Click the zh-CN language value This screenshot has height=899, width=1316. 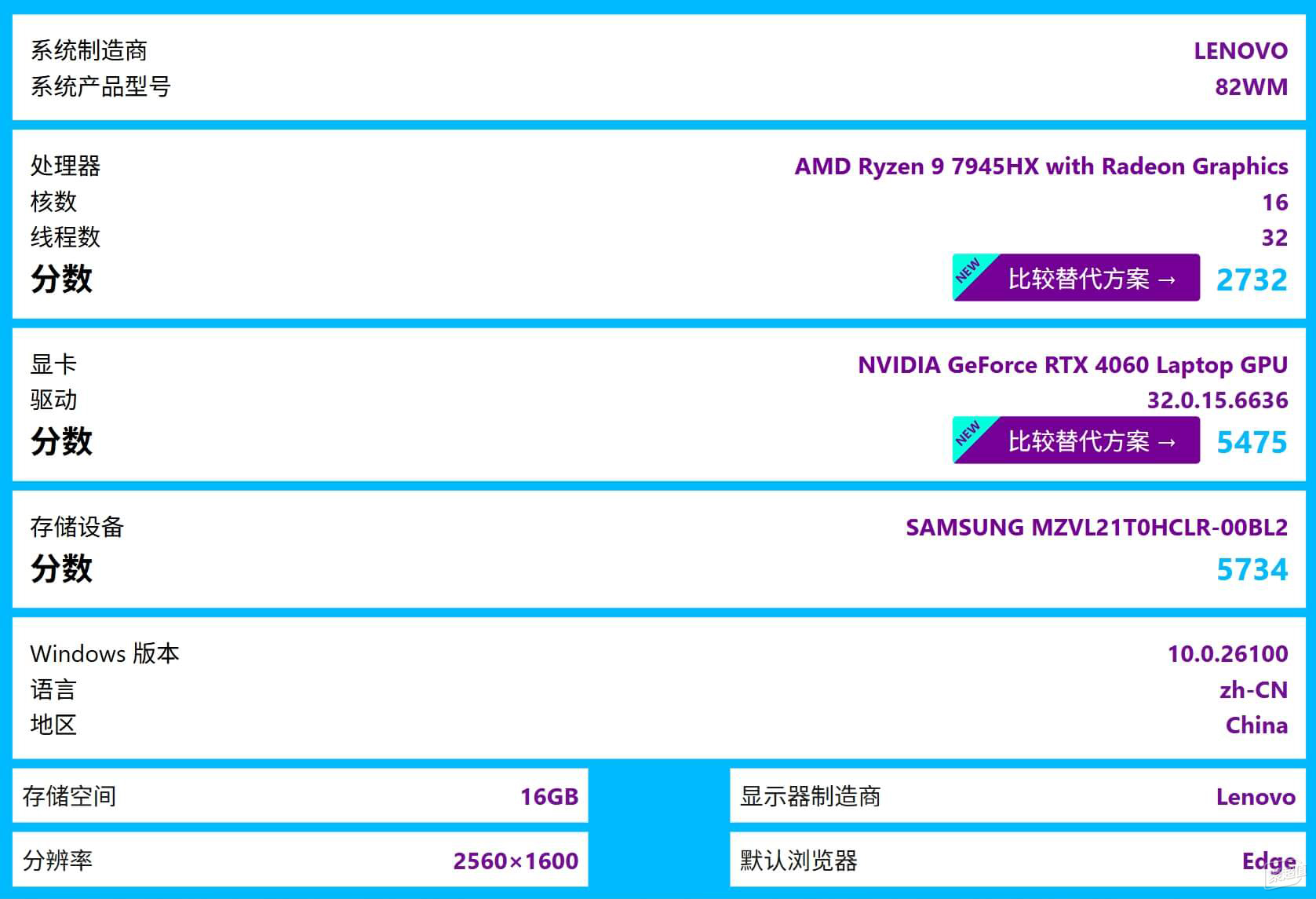(1254, 689)
